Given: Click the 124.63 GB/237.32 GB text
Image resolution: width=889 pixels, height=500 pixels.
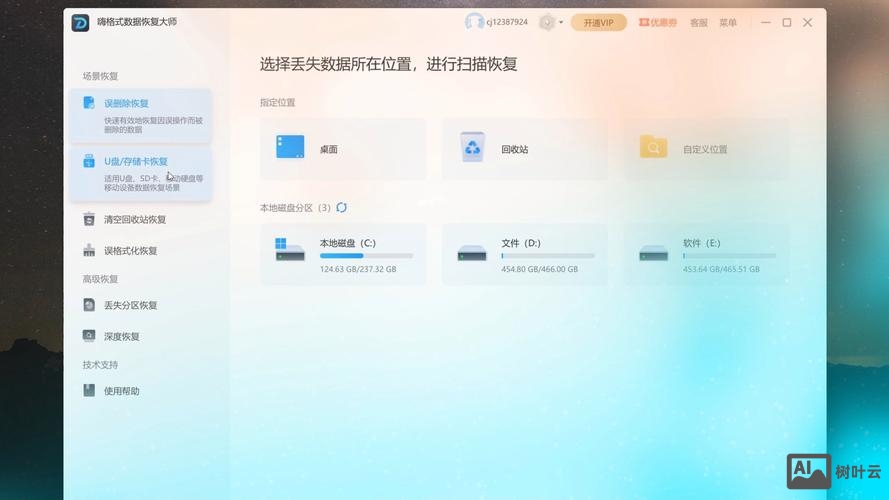Looking at the screenshot, I should point(358,269).
